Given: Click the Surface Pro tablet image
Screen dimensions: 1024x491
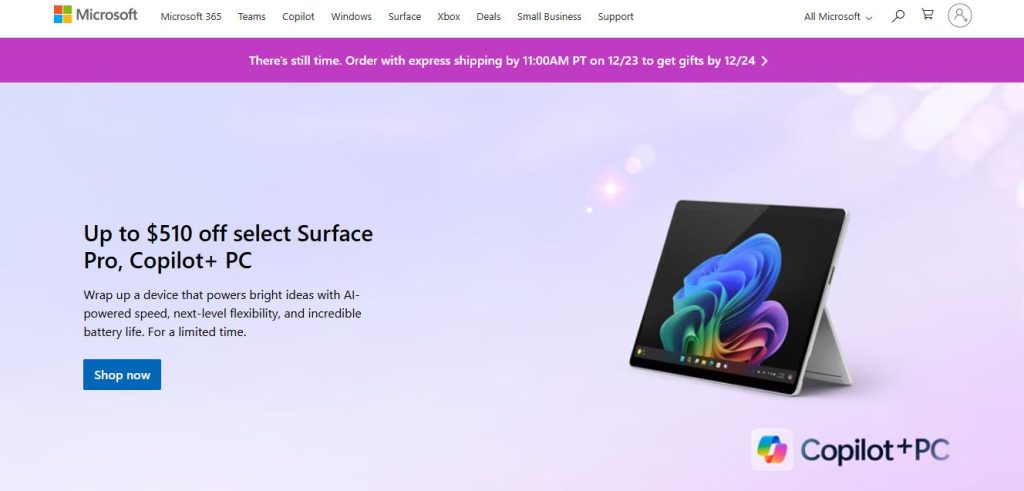Looking at the screenshot, I should [x=741, y=297].
